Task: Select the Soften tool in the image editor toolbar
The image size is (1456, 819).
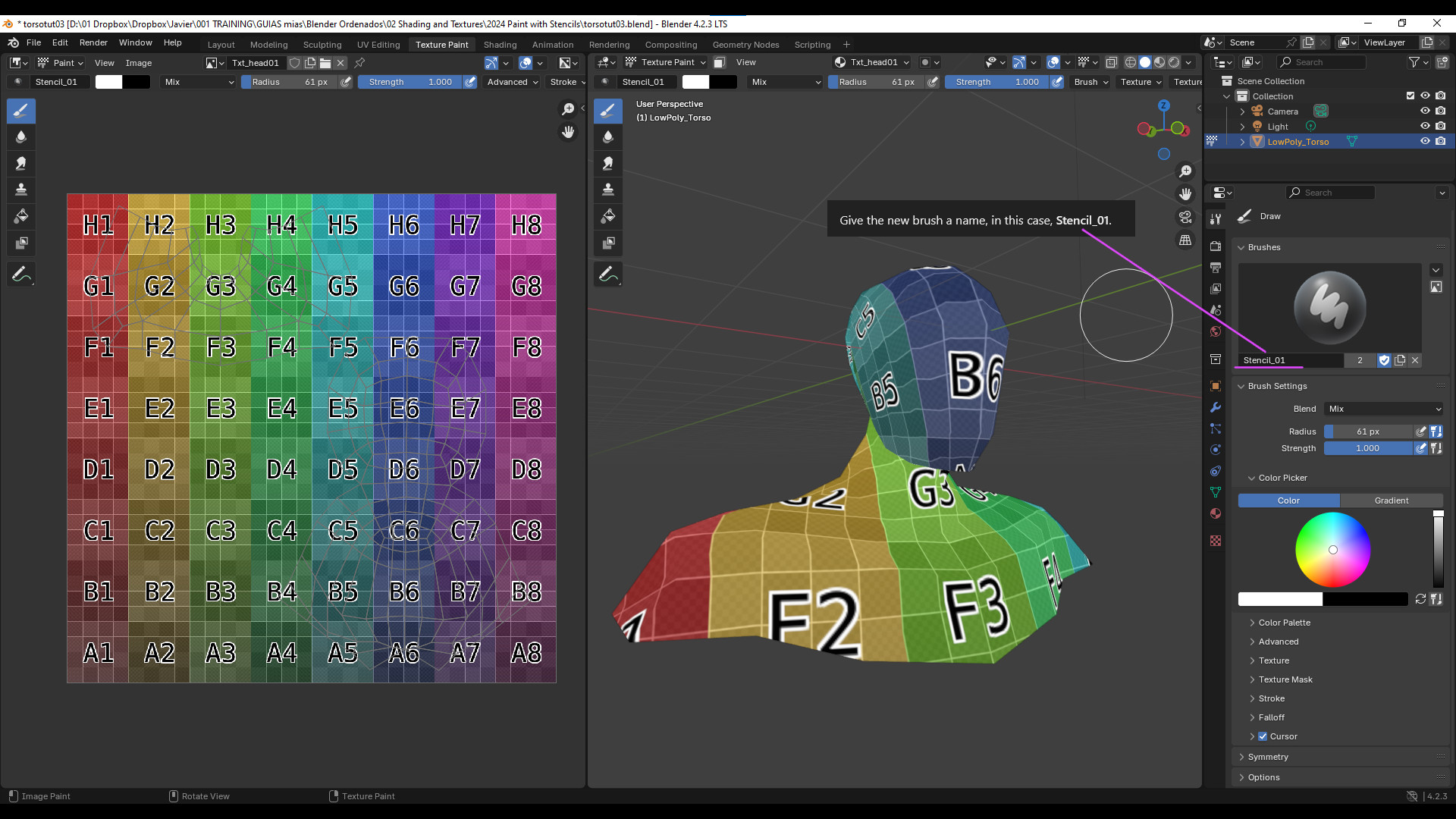Action: [x=21, y=137]
